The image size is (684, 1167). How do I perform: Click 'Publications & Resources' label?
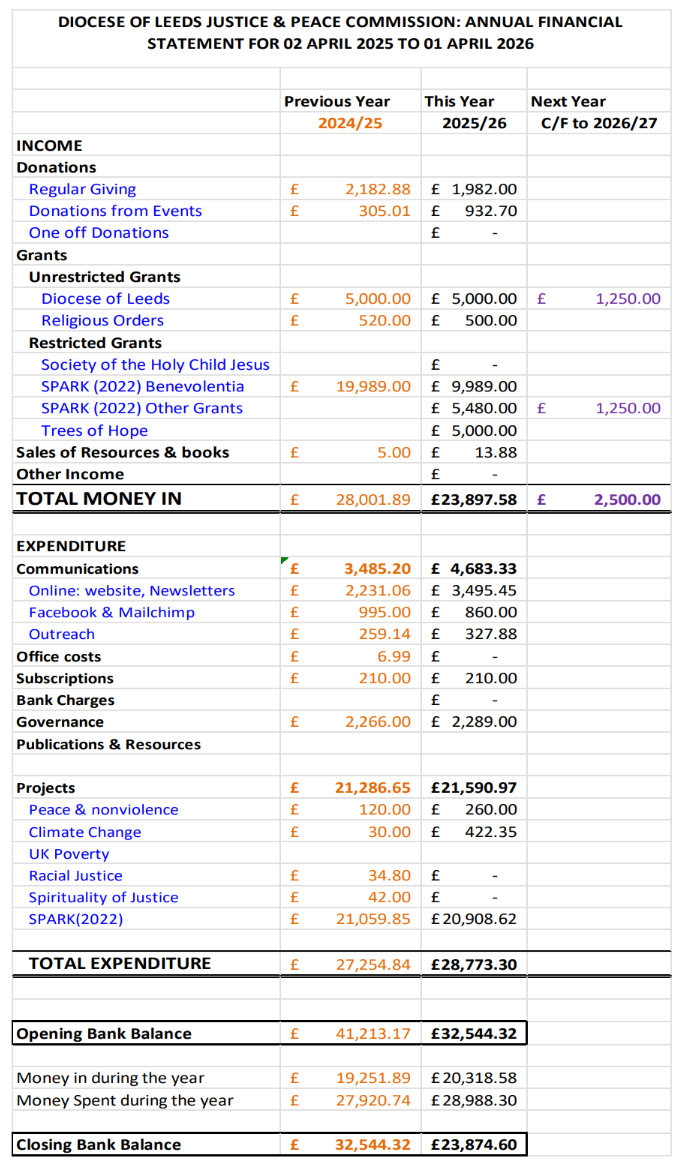109,744
